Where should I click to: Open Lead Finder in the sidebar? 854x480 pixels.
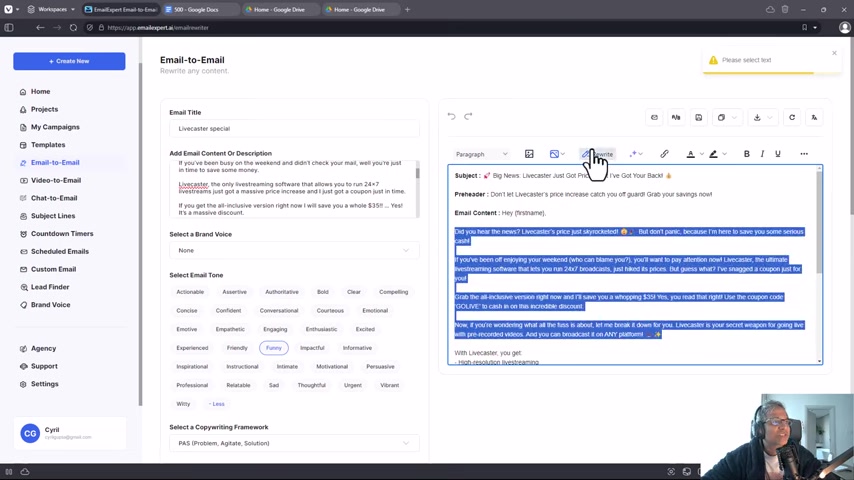click(x=50, y=287)
